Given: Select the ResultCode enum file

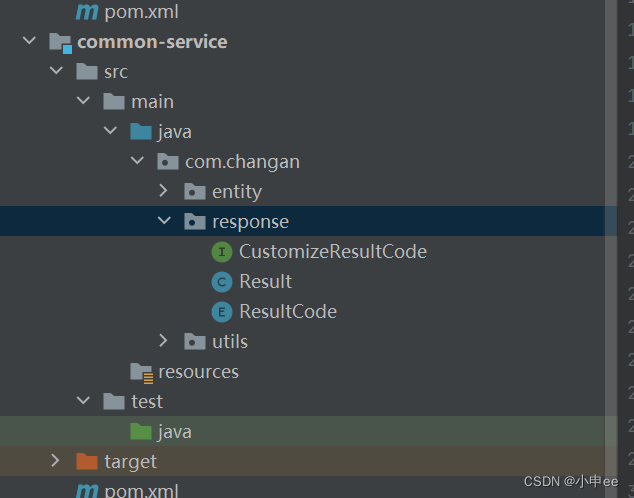Looking at the screenshot, I should [x=287, y=312].
